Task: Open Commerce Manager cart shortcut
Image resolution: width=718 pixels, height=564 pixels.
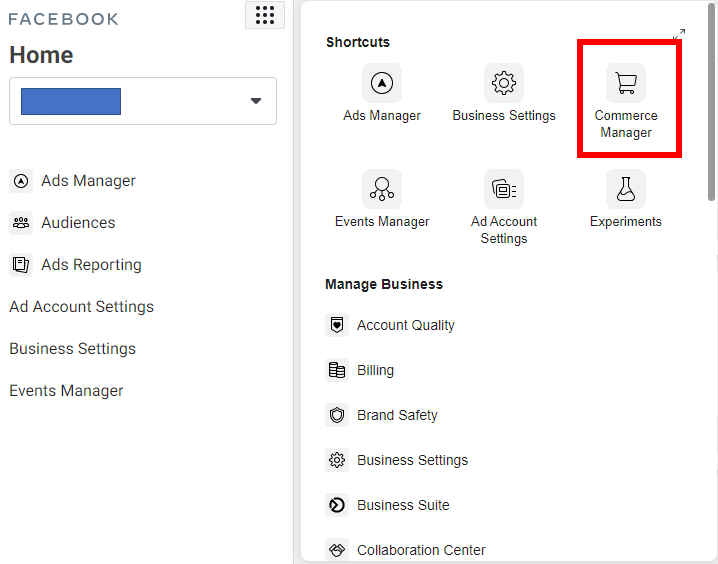Action: point(626,83)
